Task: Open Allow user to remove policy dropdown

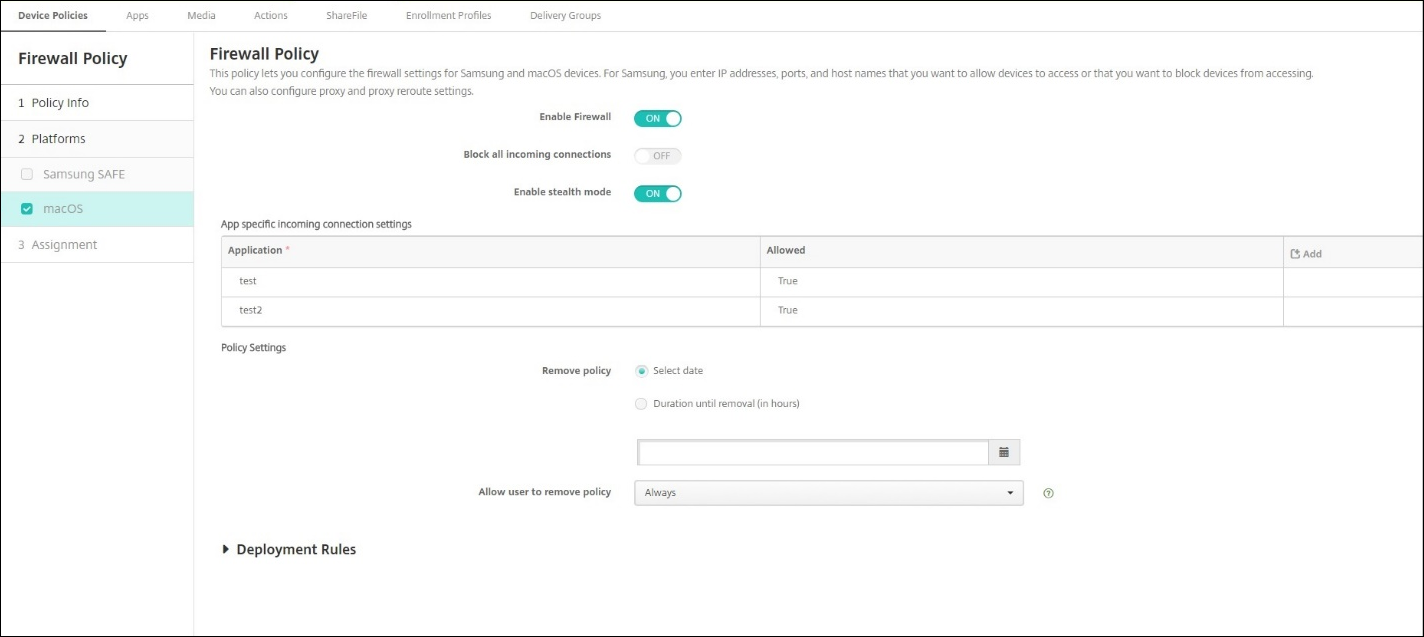Action: click(828, 493)
